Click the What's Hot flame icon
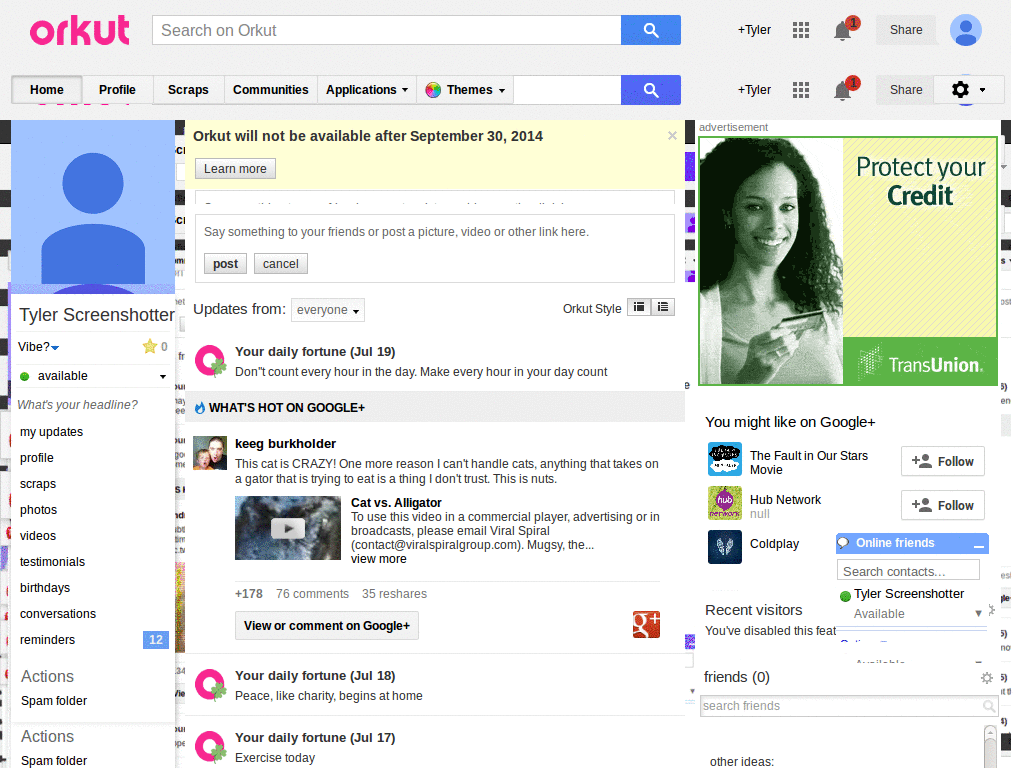This screenshot has width=1024, height=768. tap(200, 408)
